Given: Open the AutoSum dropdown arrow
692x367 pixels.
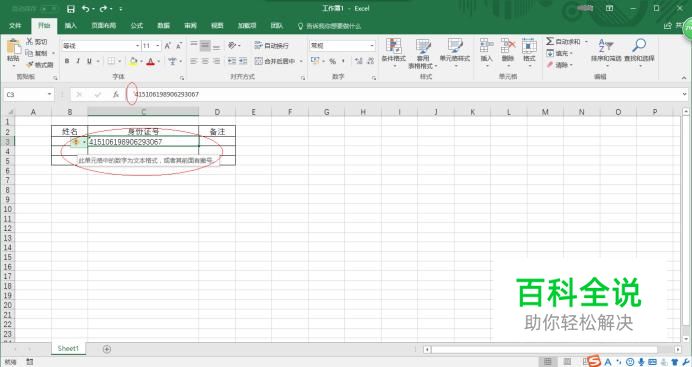Looking at the screenshot, I should coord(586,41).
